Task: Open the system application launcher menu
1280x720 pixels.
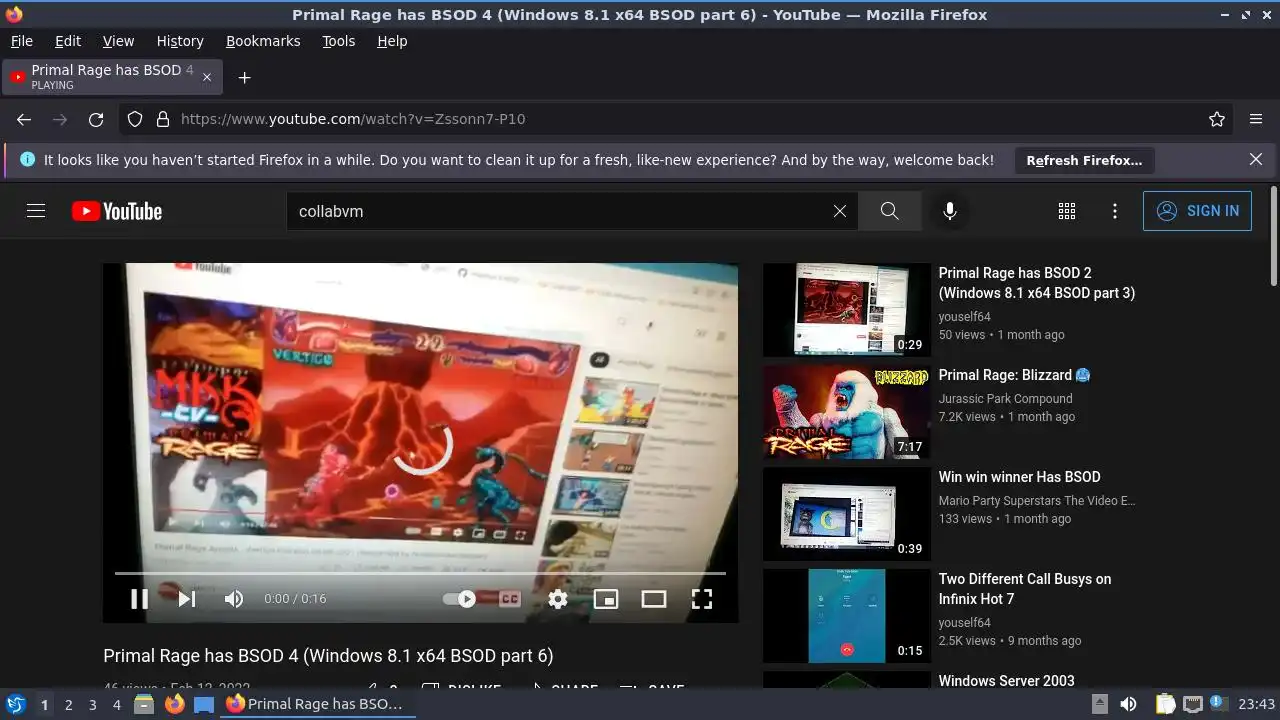Action: (15, 704)
